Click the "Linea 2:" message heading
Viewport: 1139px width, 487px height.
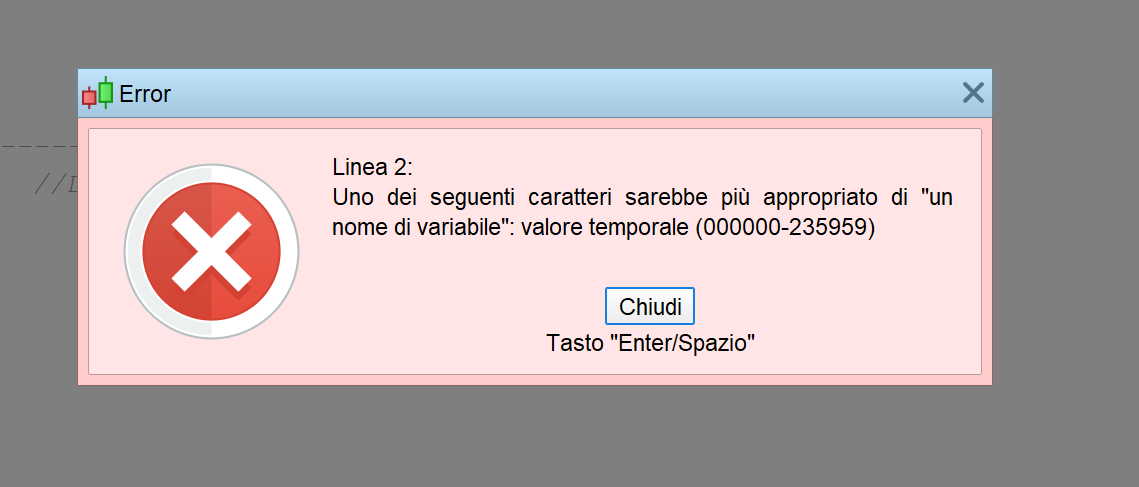point(372,166)
